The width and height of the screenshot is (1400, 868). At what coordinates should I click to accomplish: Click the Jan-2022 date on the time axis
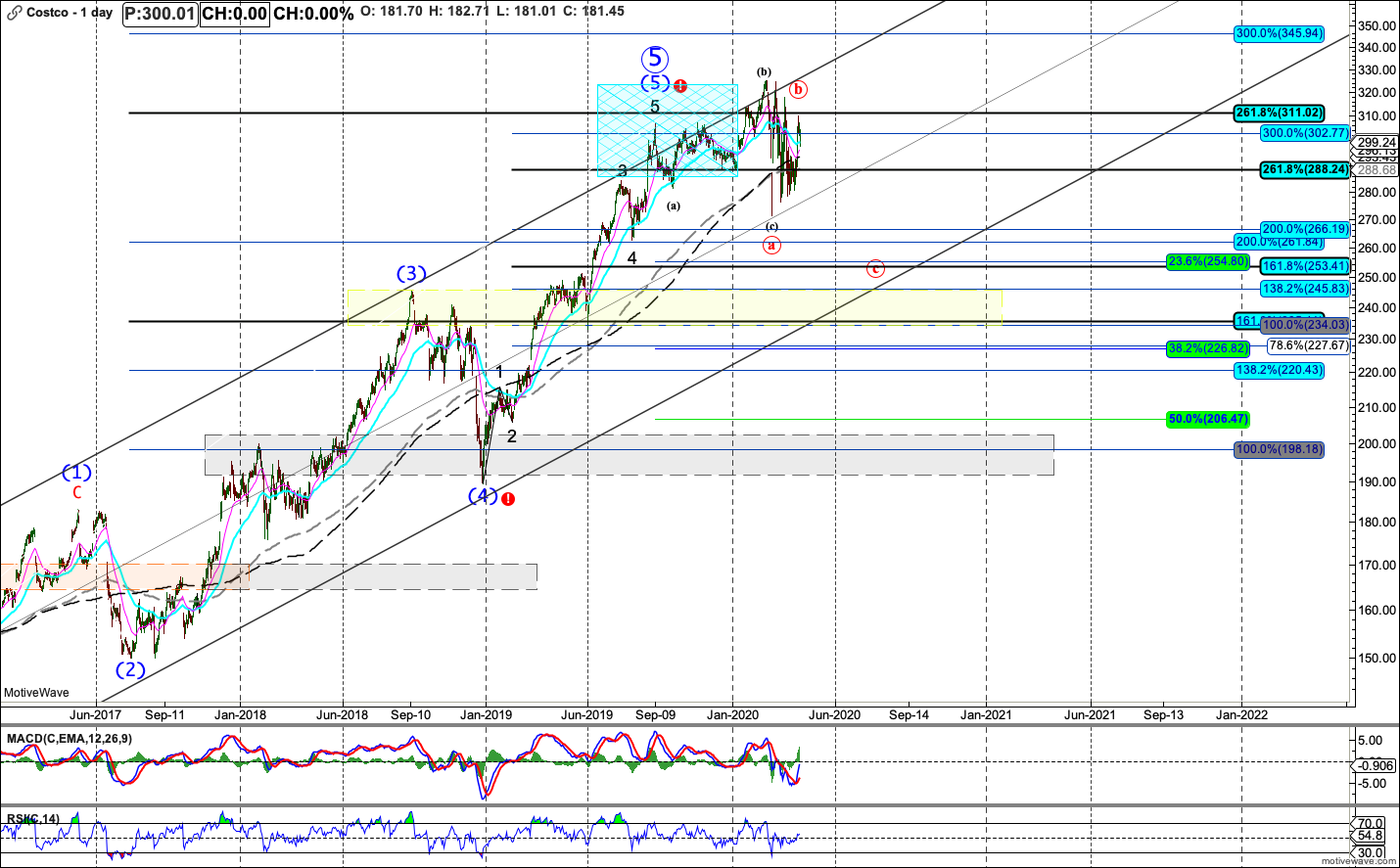(1241, 714)
